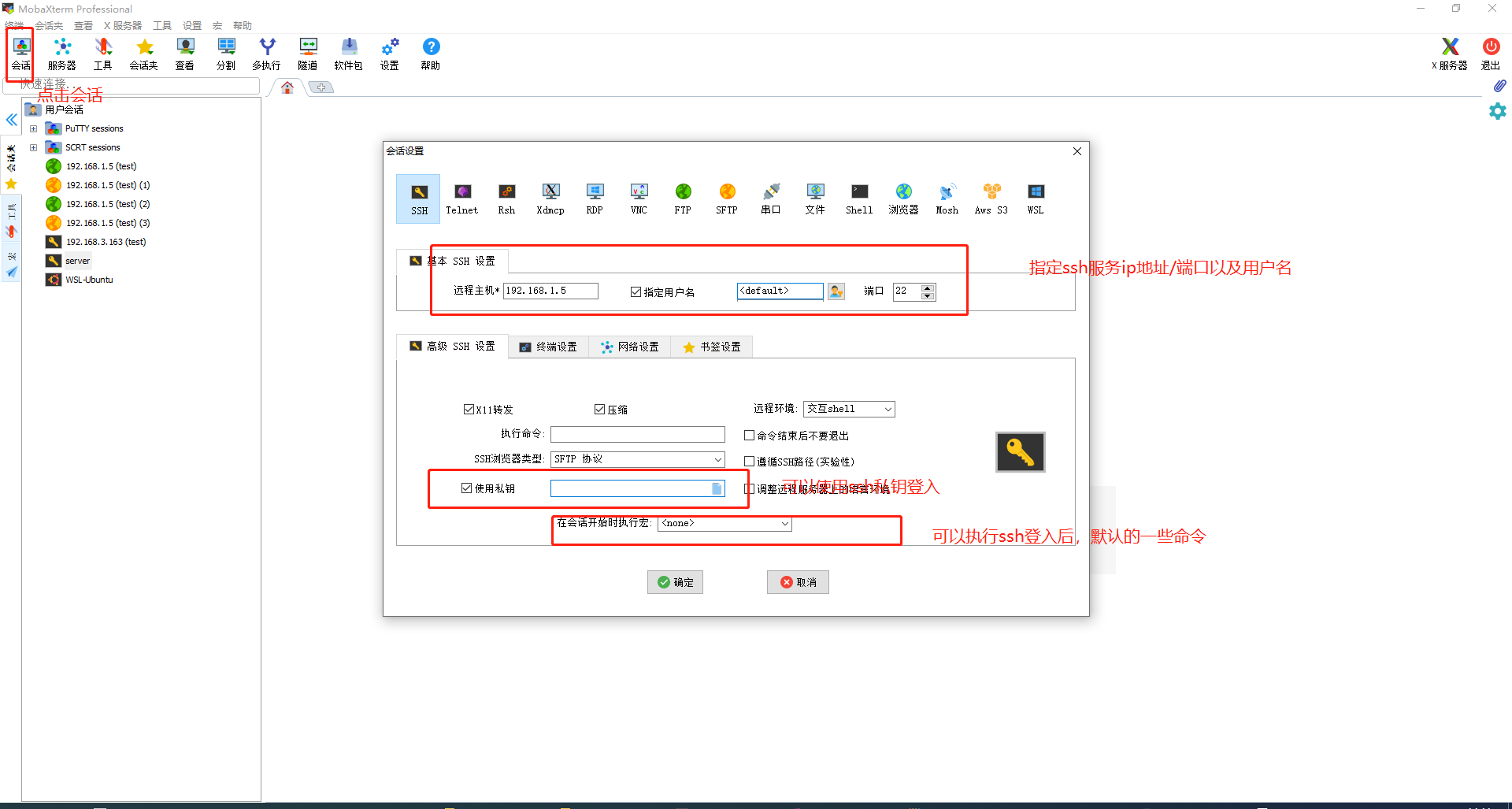The image size is (1512, 809).
Task: Click the 隧道 (Tunneling) toolbar icon
Action: 308,54
